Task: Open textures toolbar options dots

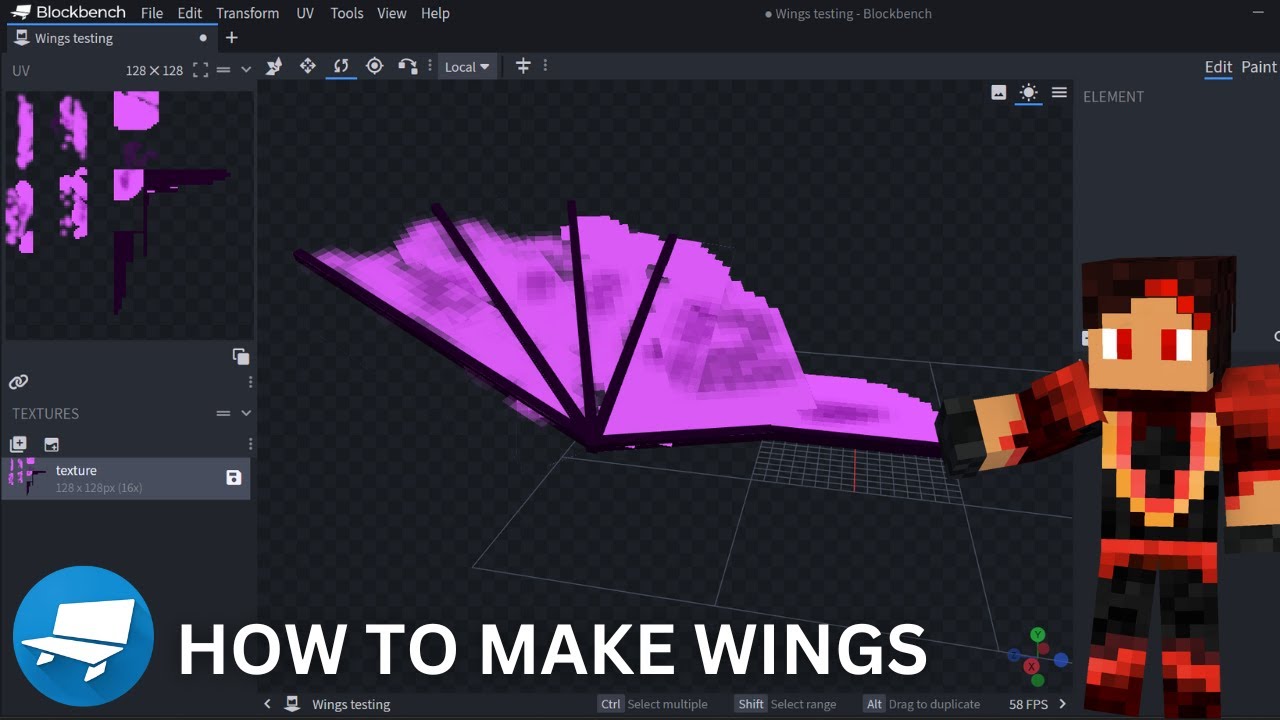Action: pyautogui.click(x=250, y=444)
